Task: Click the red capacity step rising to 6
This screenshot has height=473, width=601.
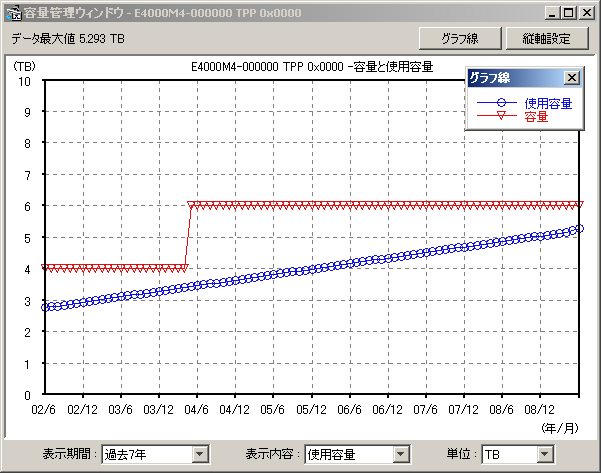Action: pyautogui.click(x=188, y=236)
